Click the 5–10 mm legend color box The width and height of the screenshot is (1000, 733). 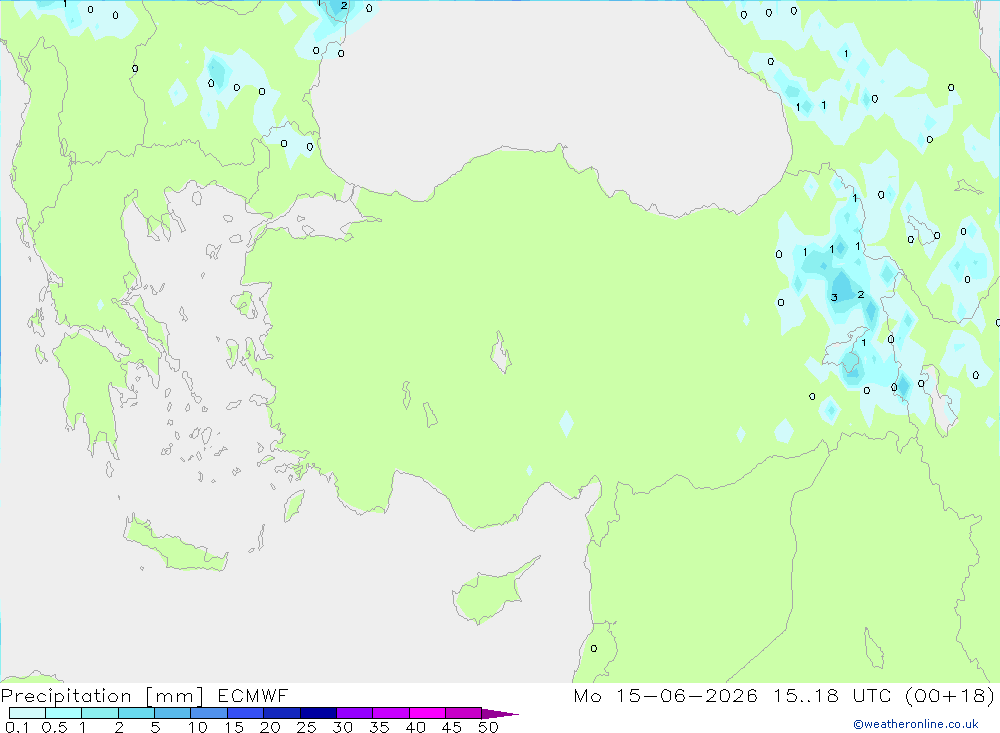click(173, 713)
